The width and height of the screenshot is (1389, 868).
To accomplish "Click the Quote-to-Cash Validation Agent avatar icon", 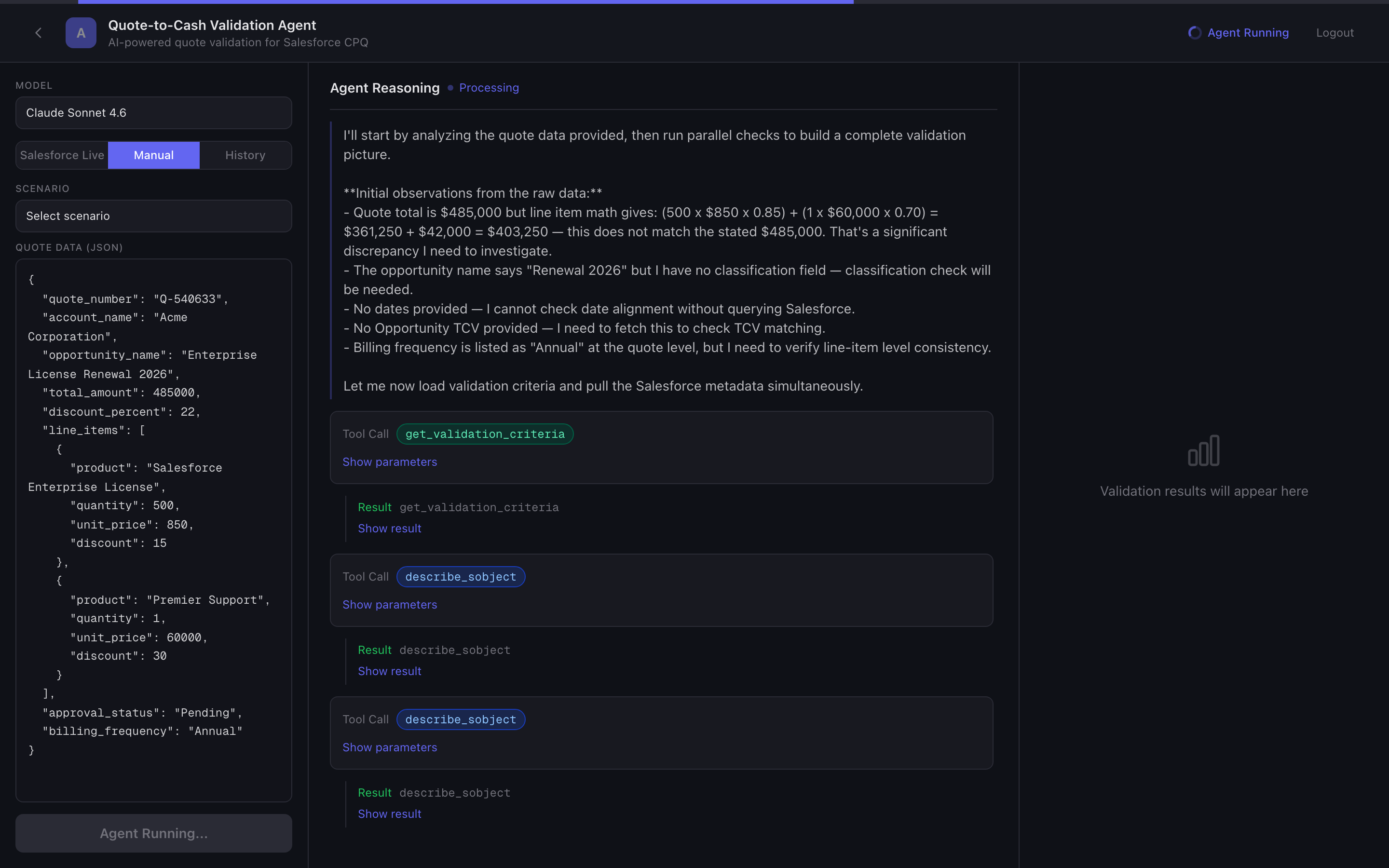I will pyautogui.click(x=81, y=33).
